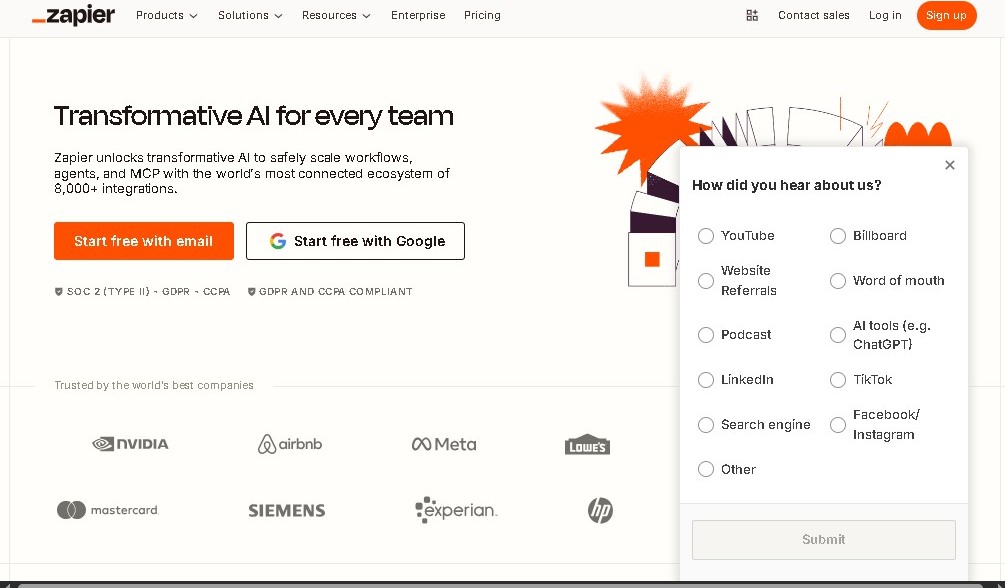Select the YouTube radio button
This screenshot has height=588, width=1005.
[706, 236]
